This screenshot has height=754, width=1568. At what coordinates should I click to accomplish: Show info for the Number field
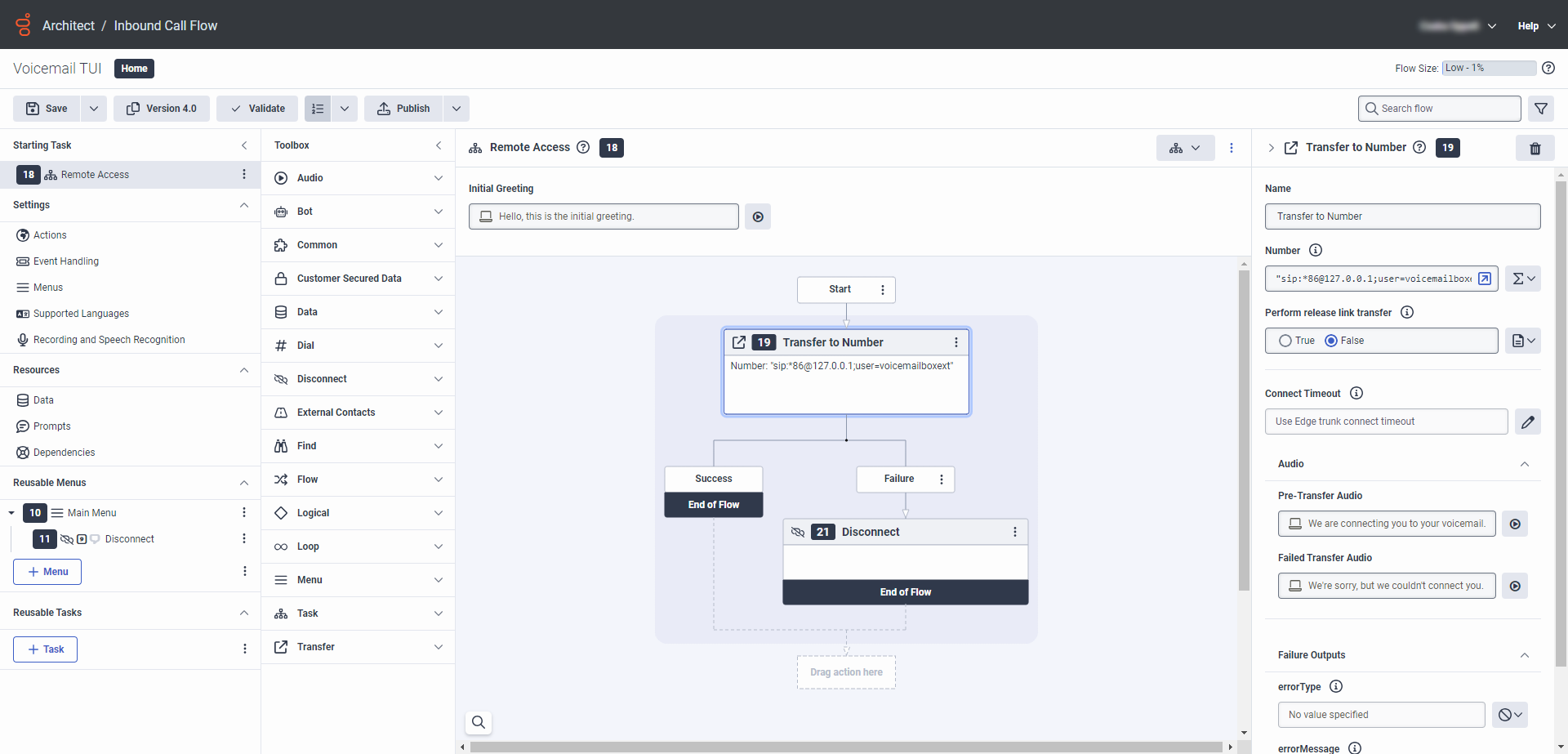[x=1316, y=250]
